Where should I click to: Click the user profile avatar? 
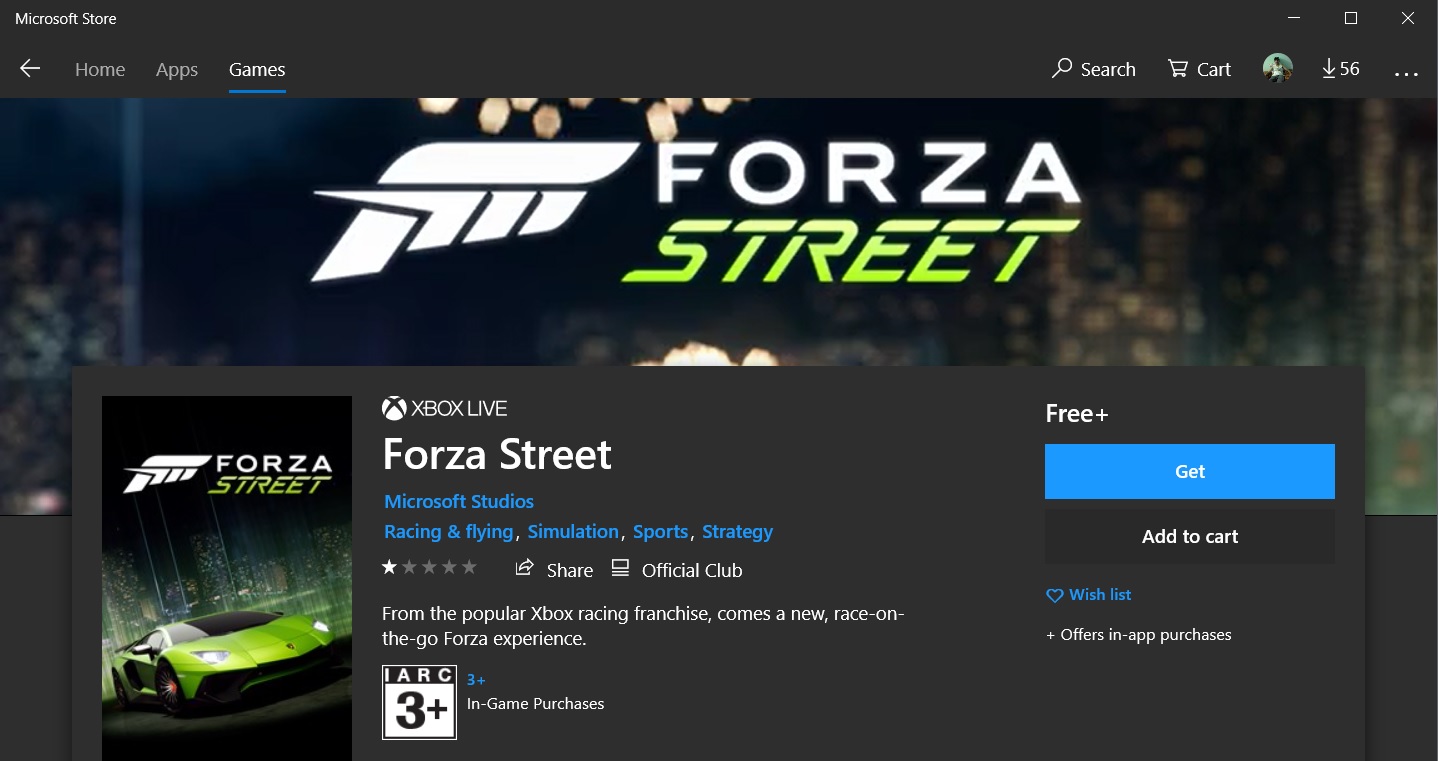click(1277, 68)
